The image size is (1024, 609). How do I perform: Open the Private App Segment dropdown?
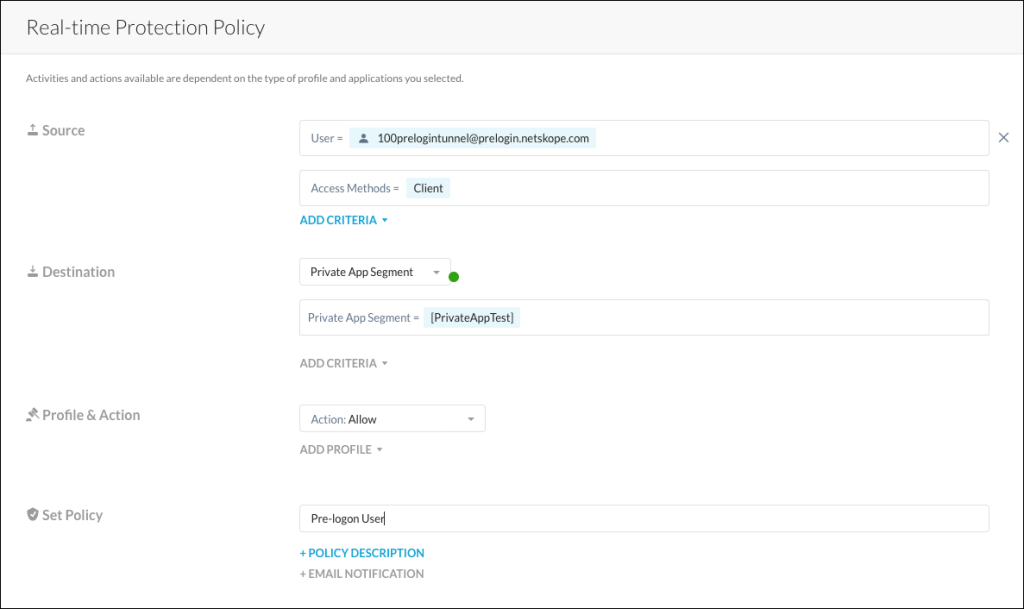click(375, 272)
